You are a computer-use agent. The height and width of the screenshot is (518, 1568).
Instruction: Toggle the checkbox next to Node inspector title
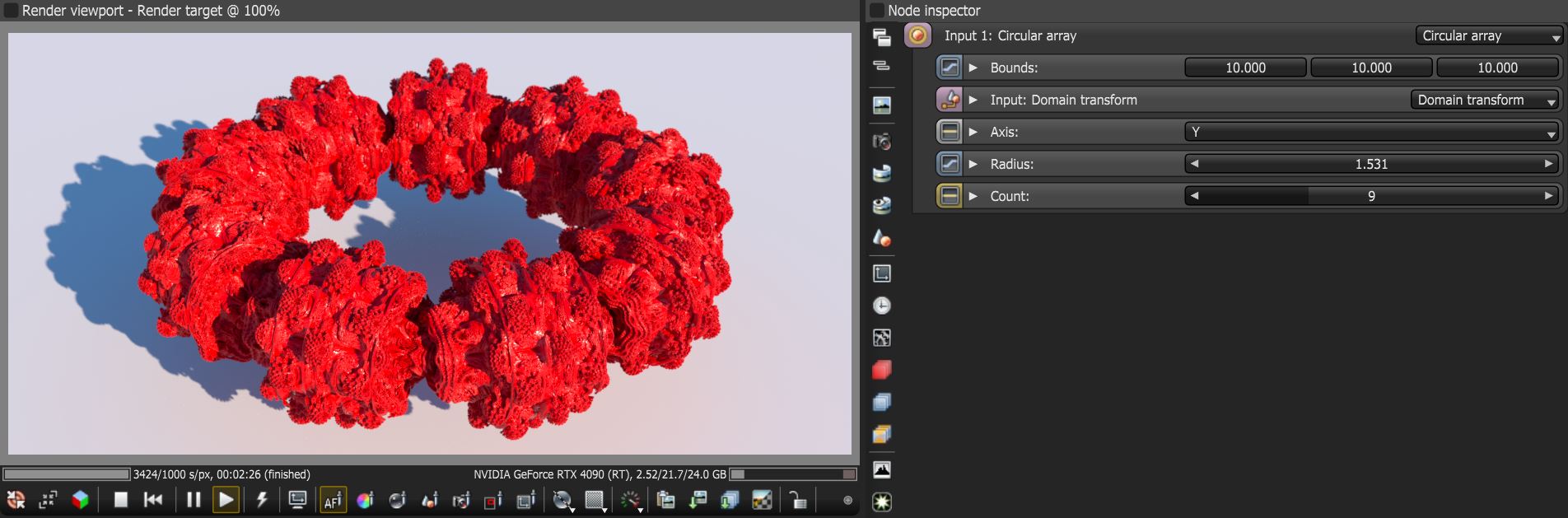click(877, 10)
